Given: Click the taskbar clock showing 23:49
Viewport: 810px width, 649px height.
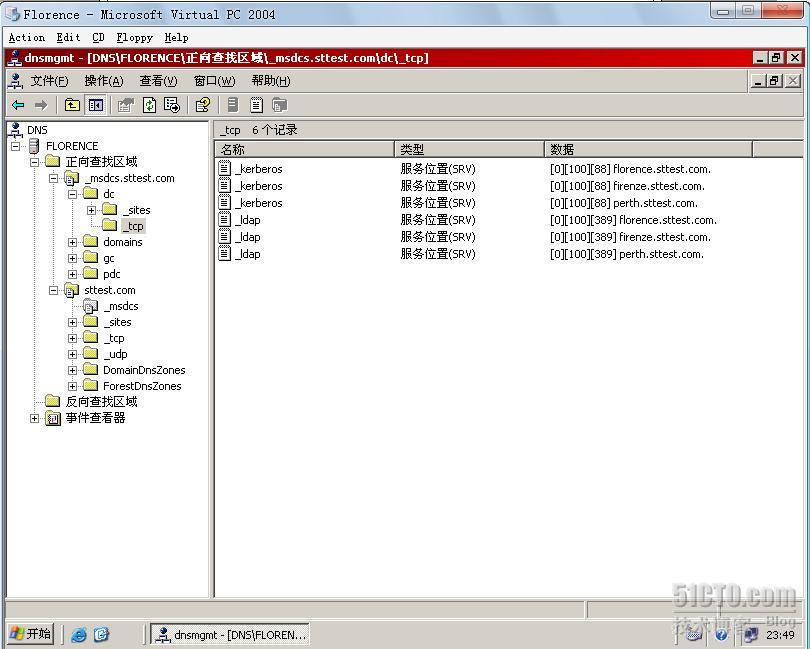Looking at the screenshot, I should 781,635.
